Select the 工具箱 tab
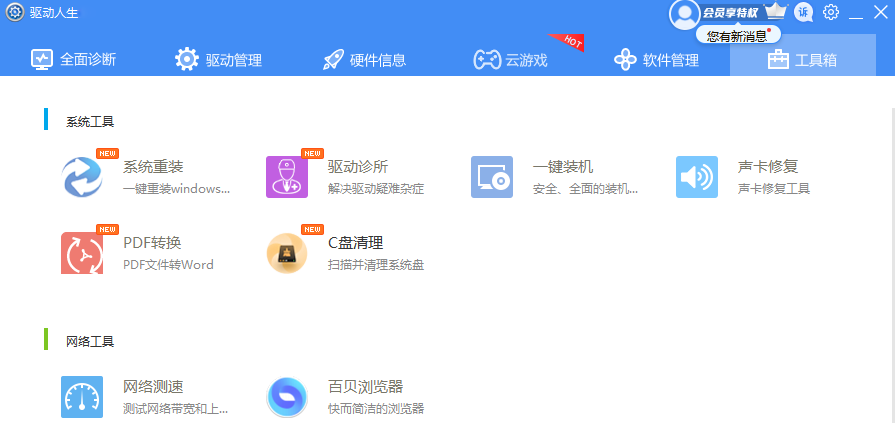This screenshot has width=895, height=447. (x=803, y=55)
